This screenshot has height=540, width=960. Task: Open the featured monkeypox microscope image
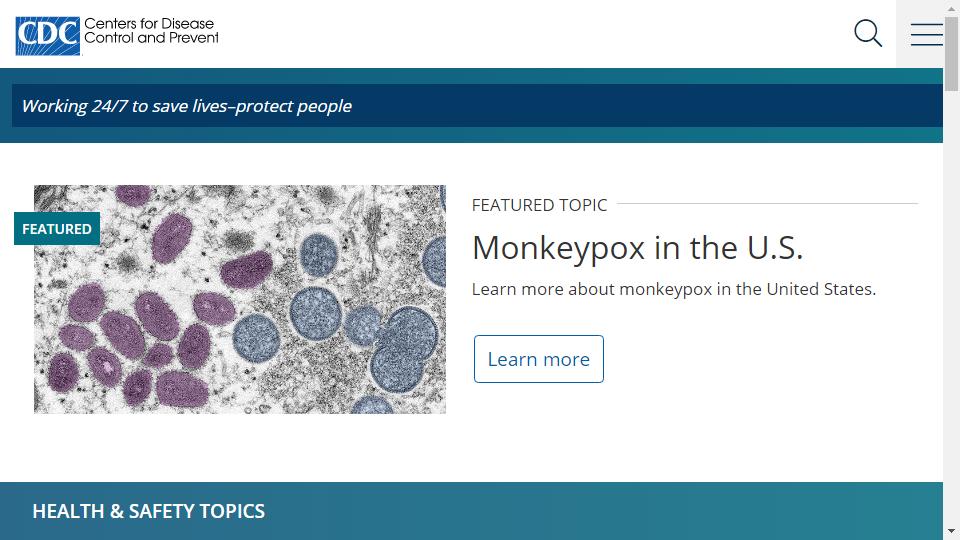click(240, 299)
